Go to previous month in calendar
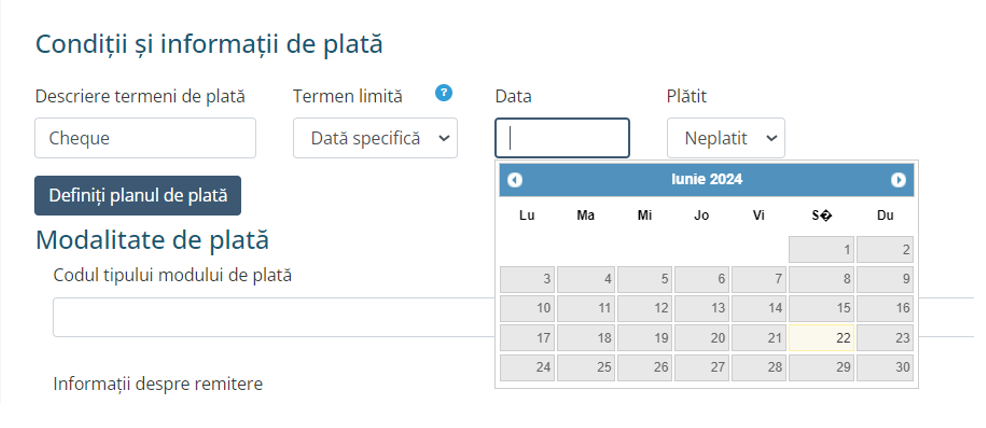Image resolution: width=986 pixels, height=428 pixels. pos(515,180)
